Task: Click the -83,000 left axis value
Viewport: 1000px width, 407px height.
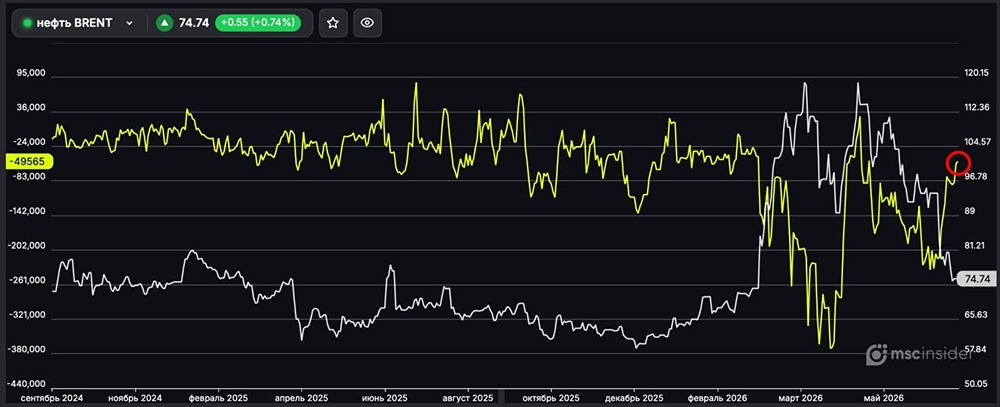Action: click(31, 177)
